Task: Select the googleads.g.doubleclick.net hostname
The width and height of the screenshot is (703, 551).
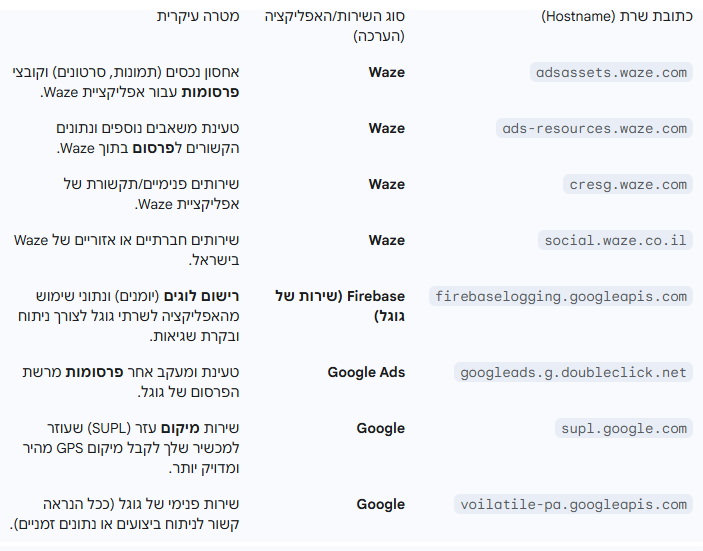Action: [x=574, y=372]
